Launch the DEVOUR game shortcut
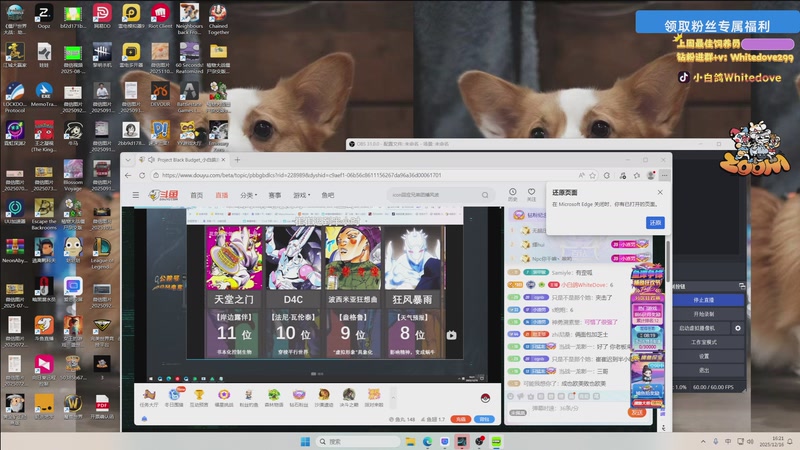This screenshot has width=800, height=450. click(160, 94)
